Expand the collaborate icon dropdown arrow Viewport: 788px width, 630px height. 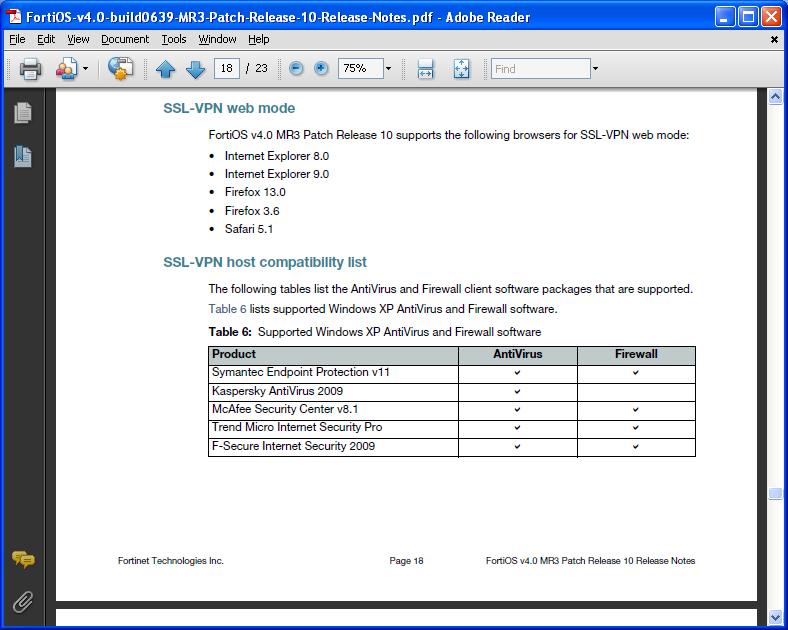click(85, 69)
